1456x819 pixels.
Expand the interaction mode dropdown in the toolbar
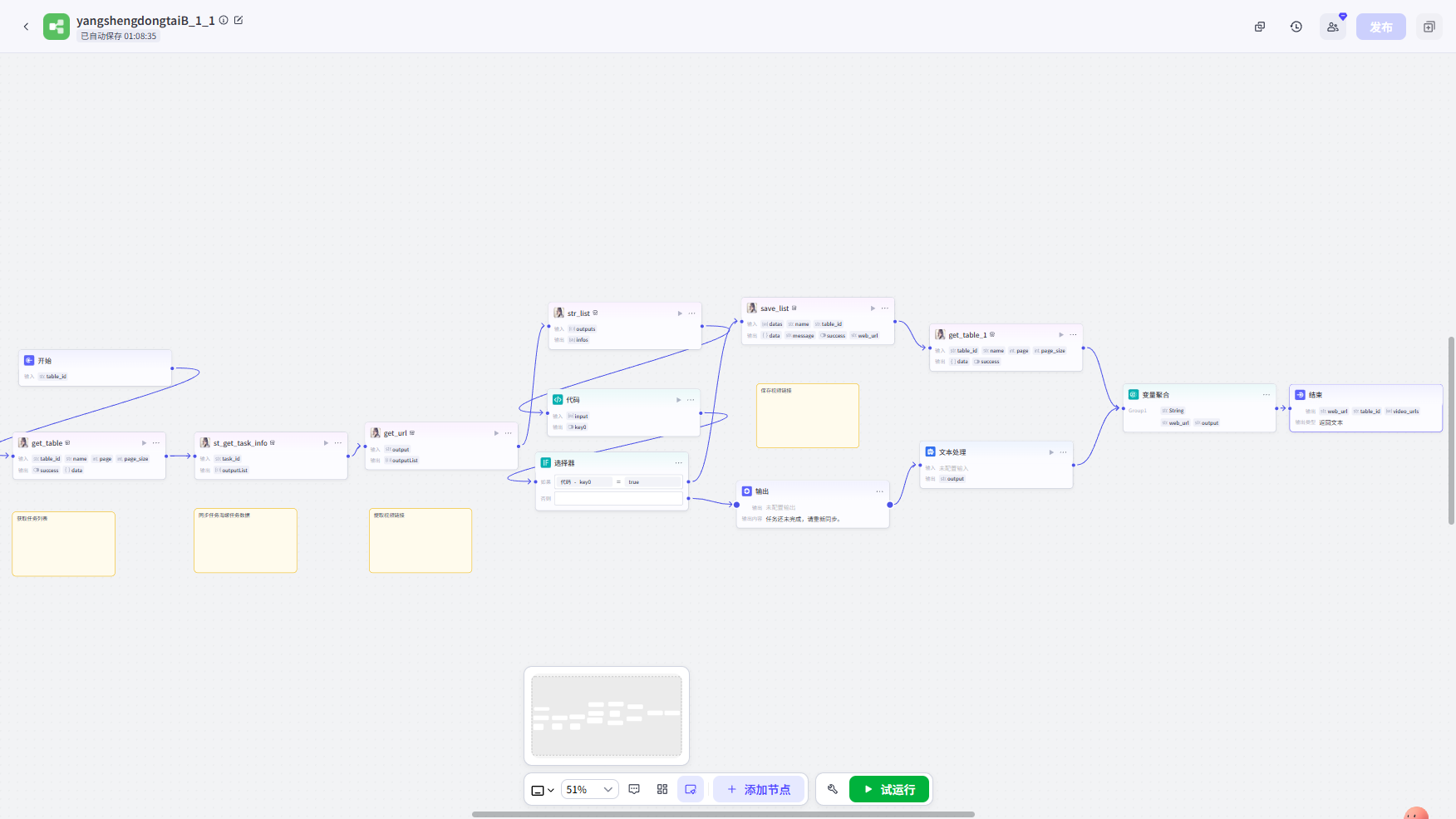543,790
